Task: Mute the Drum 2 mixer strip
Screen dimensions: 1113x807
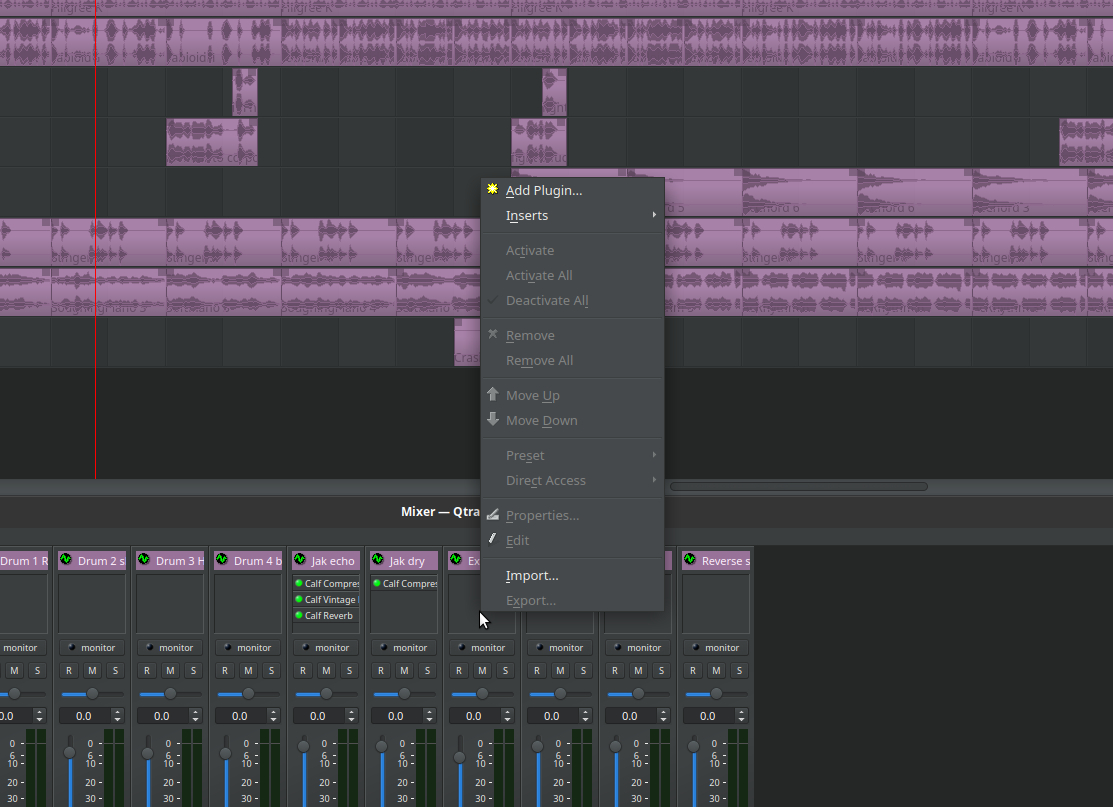Action: 92,671
